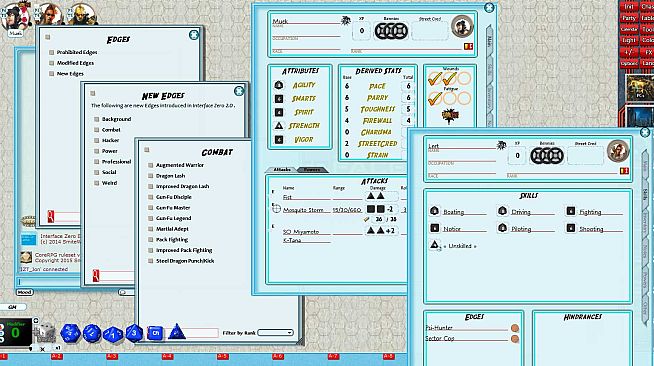654x366 pixels.
Task: Open the PCs library thumbnail
Action: (640, 88)
